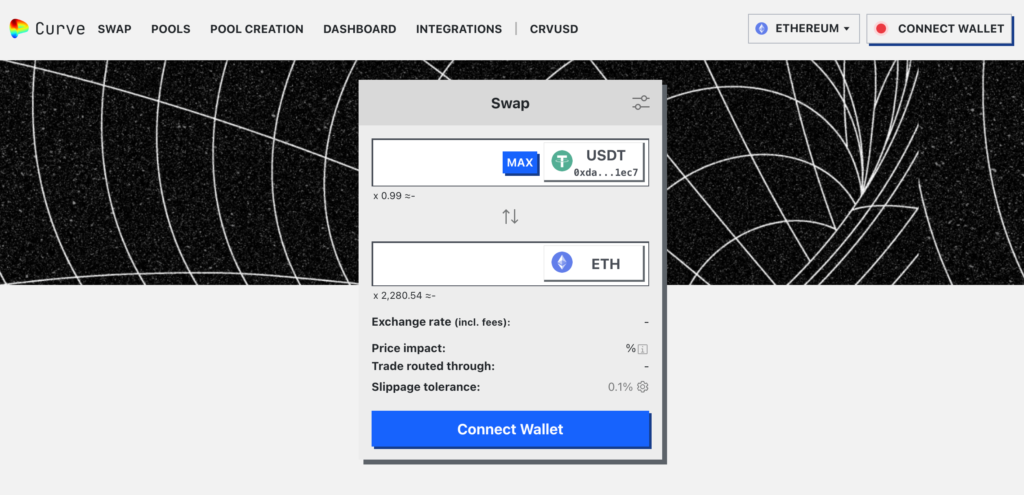Viewport: 1024px width, 495px height.
Task: Open price impact info icon
Action: pyautogui.click(x=643, y=349)
